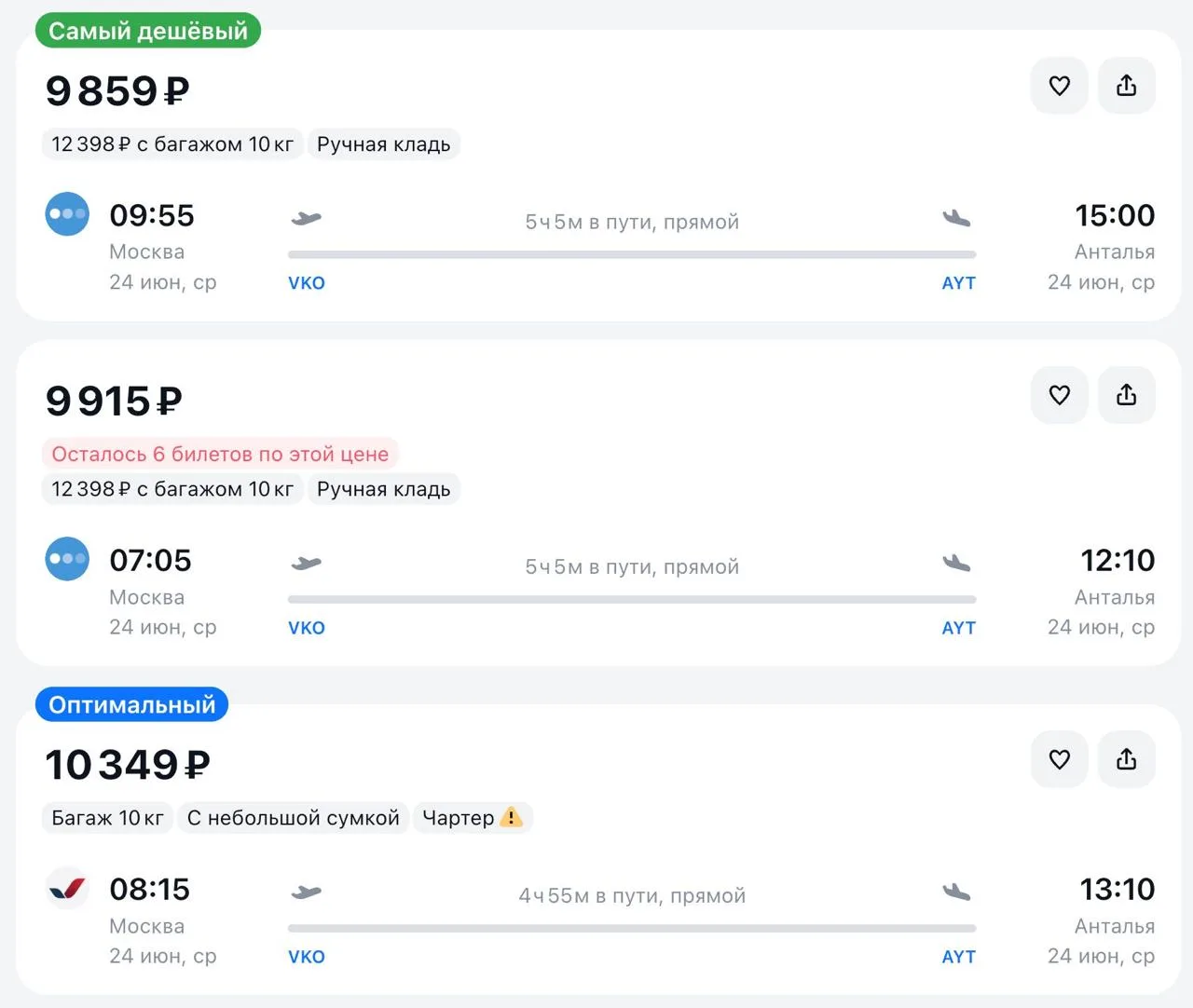Click the VKO airport code of the 09:55 flight
The width and height of the screenshot is (1193, 1008).
tap(307, 283)
